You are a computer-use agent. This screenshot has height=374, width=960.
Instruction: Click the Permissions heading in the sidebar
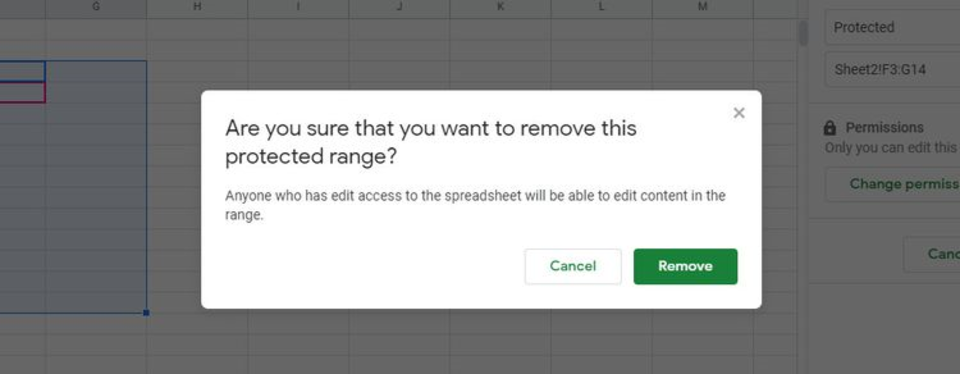coord(884,127)
